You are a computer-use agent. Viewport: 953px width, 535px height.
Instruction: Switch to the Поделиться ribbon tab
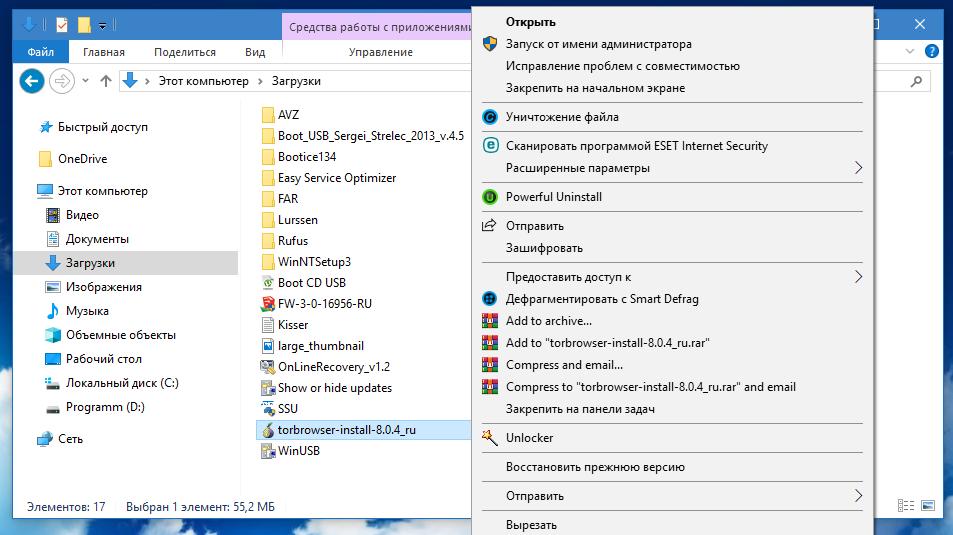coord(185,52)
